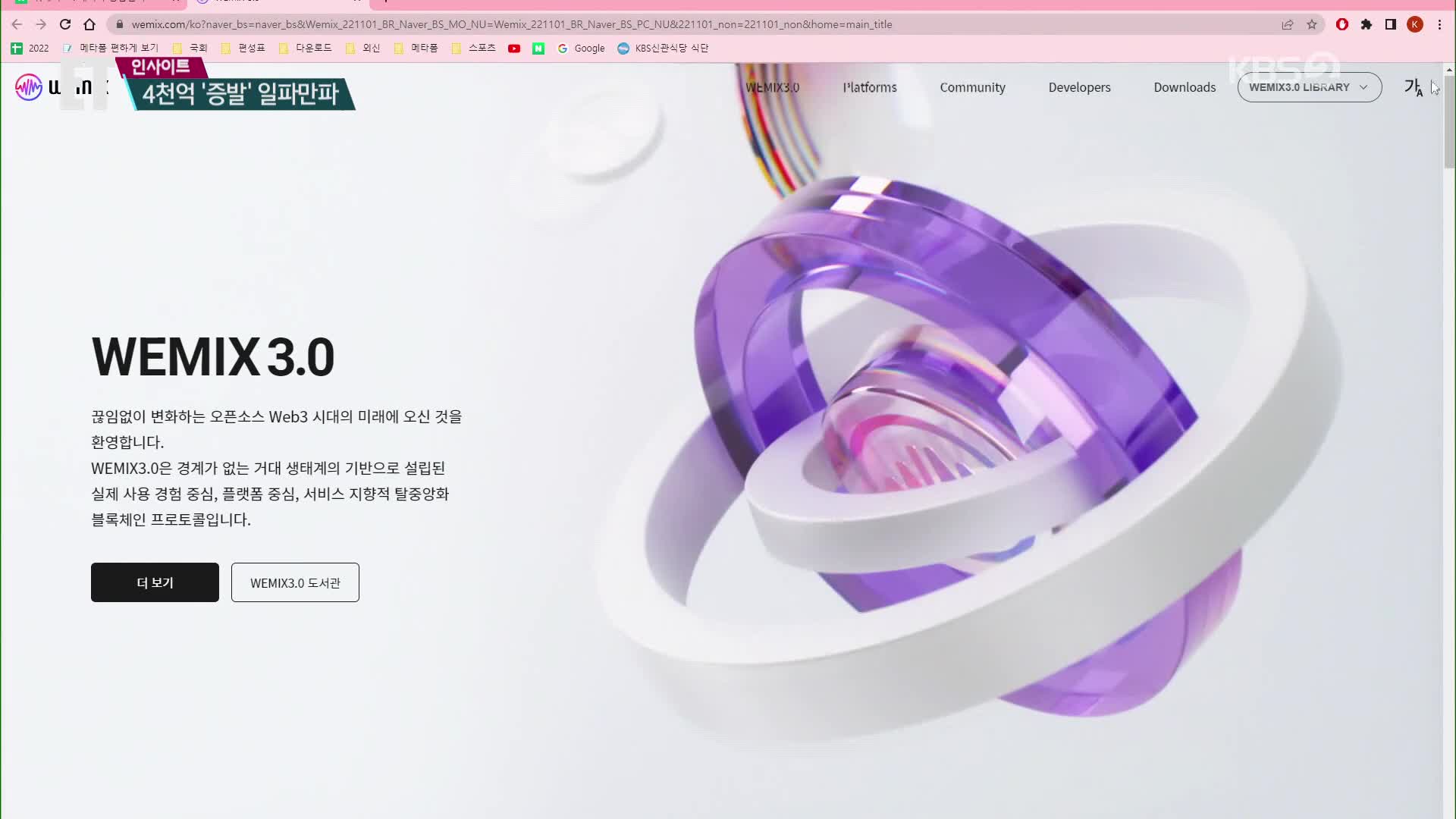This screenshot has height=819, width=1456.
Task: Open the WEMIX3.0 nav menu
Action: point(772,87)
